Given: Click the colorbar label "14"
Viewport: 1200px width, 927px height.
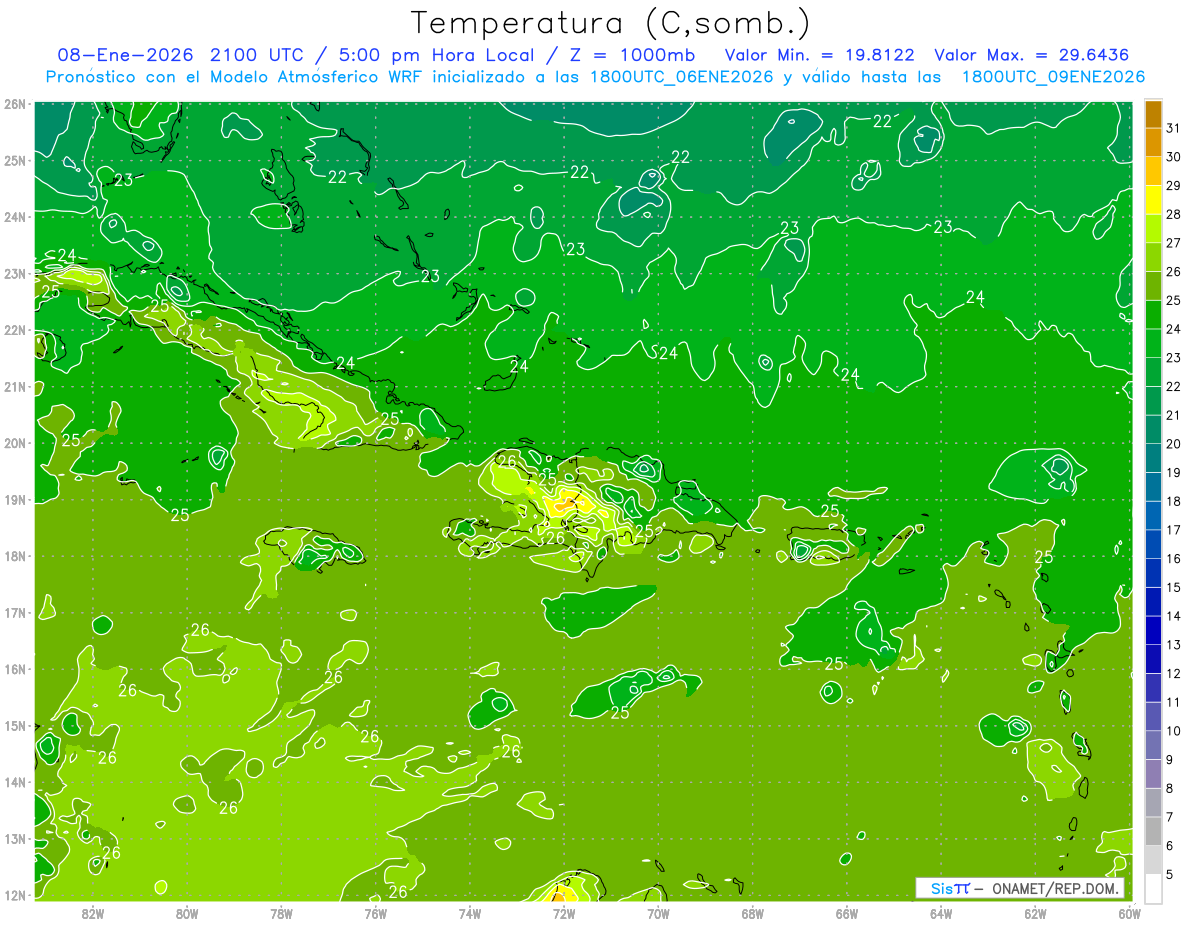Looking at the screenshot, I should click(x=1174, y=616).
